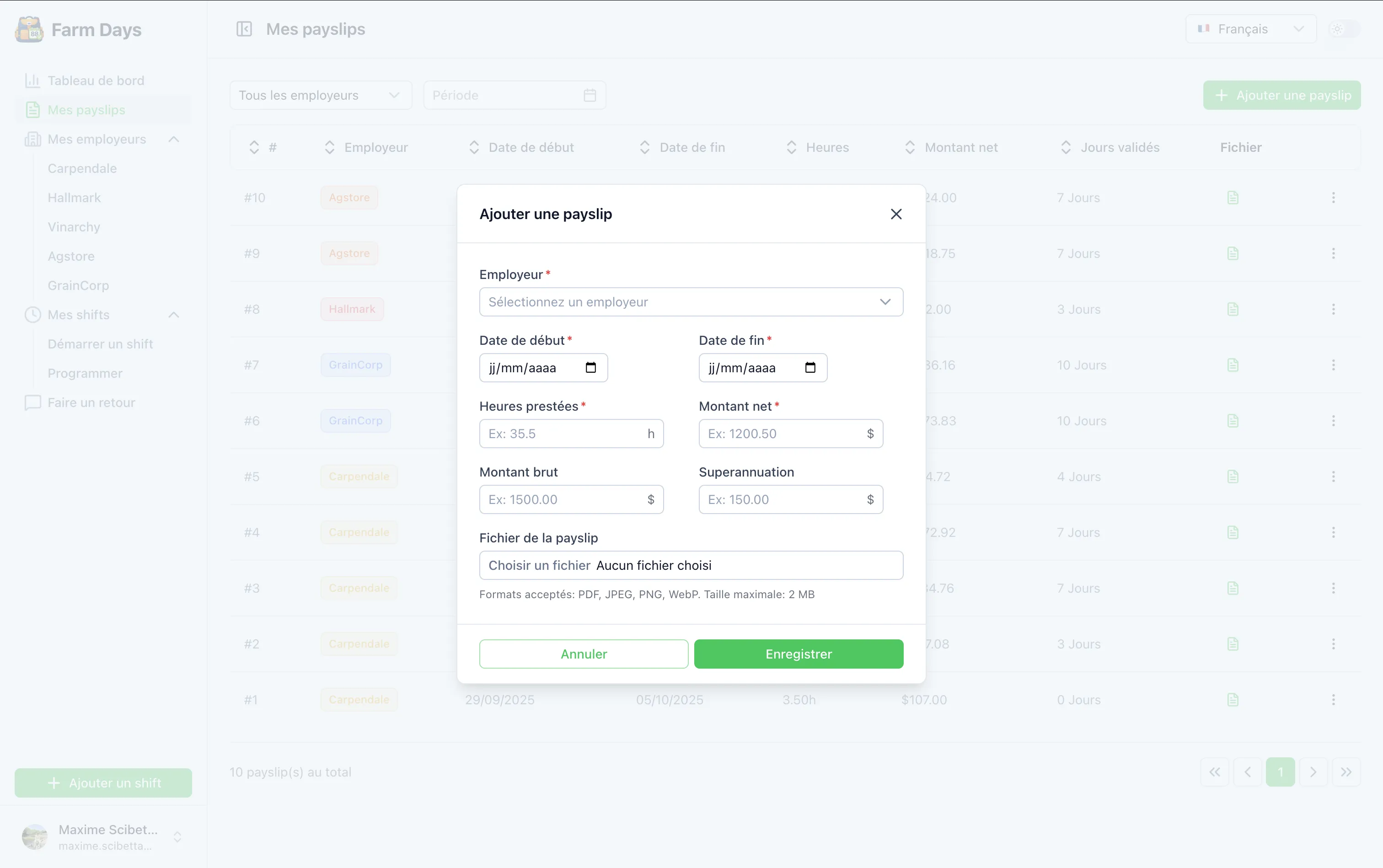The image size is (1383, 868).
Task: Open file icon for payslip #1
Action: point(1233,700)
